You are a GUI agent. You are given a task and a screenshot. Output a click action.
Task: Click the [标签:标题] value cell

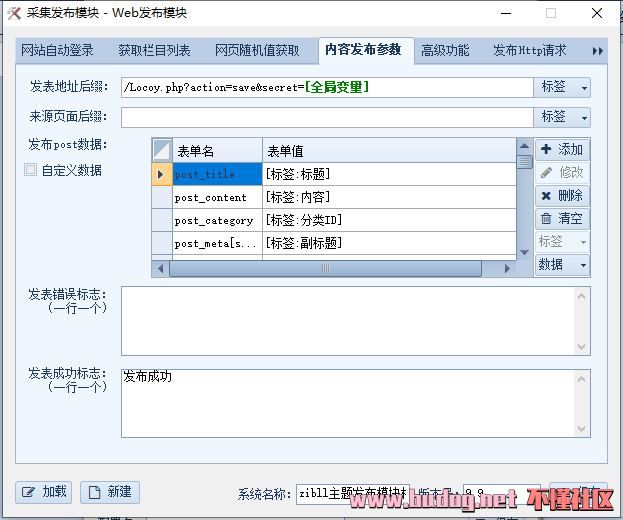click(x=389, y=174)
